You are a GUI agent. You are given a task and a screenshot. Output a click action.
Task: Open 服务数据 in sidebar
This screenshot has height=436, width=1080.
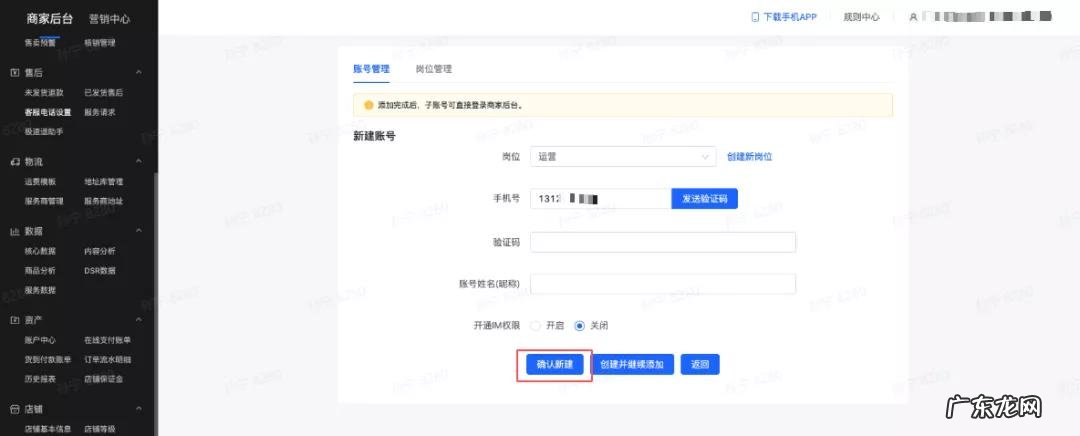(41, 290)
